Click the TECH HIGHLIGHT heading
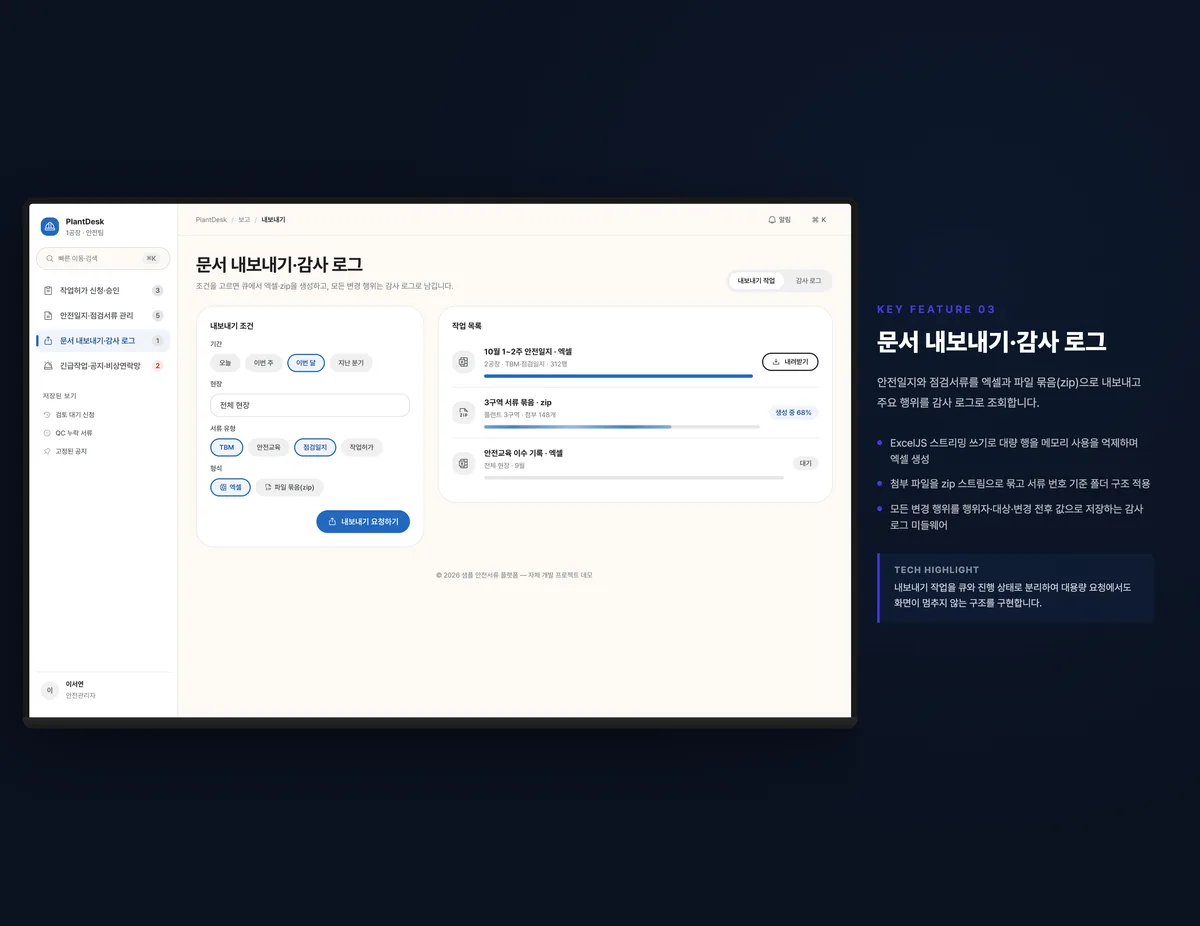 [937, 570]
